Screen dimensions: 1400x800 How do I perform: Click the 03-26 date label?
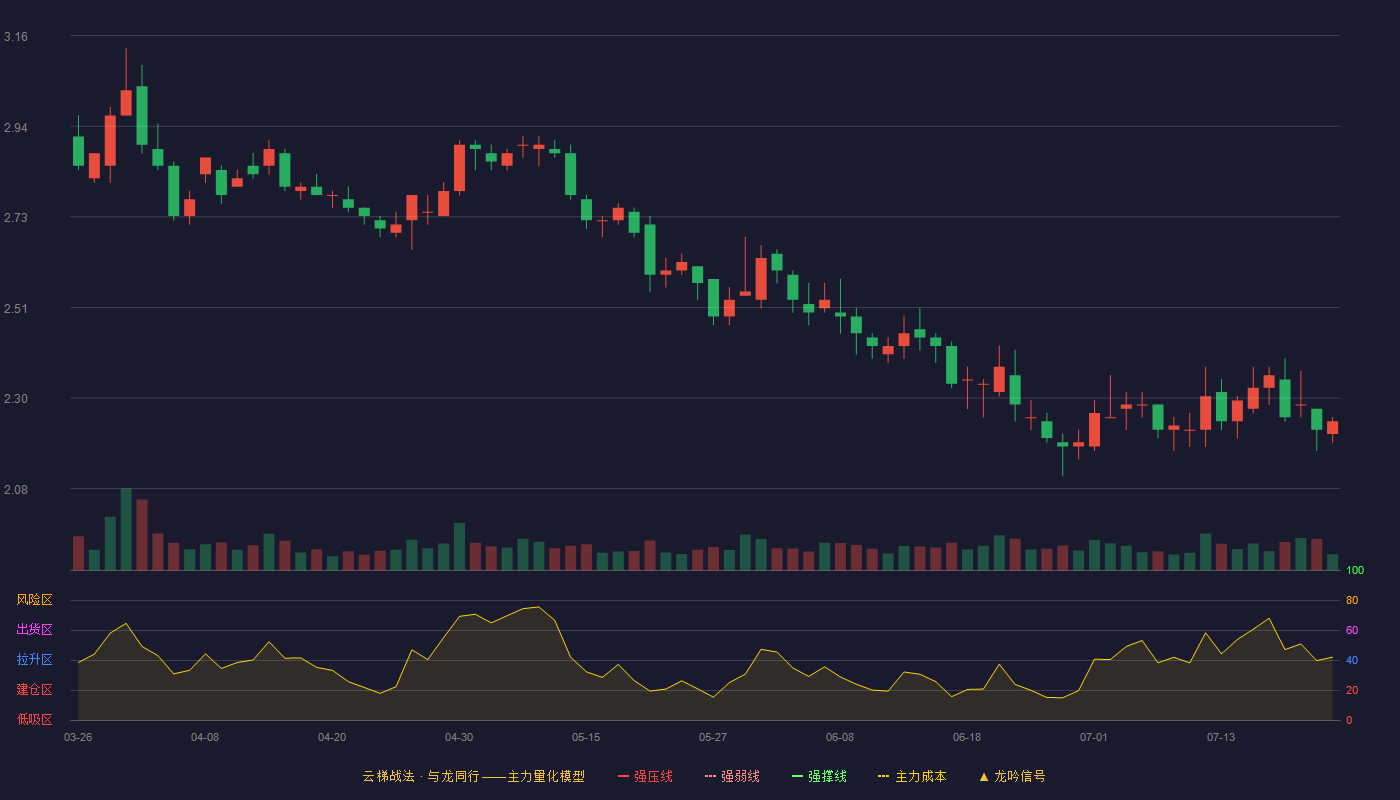pos(78,737)
